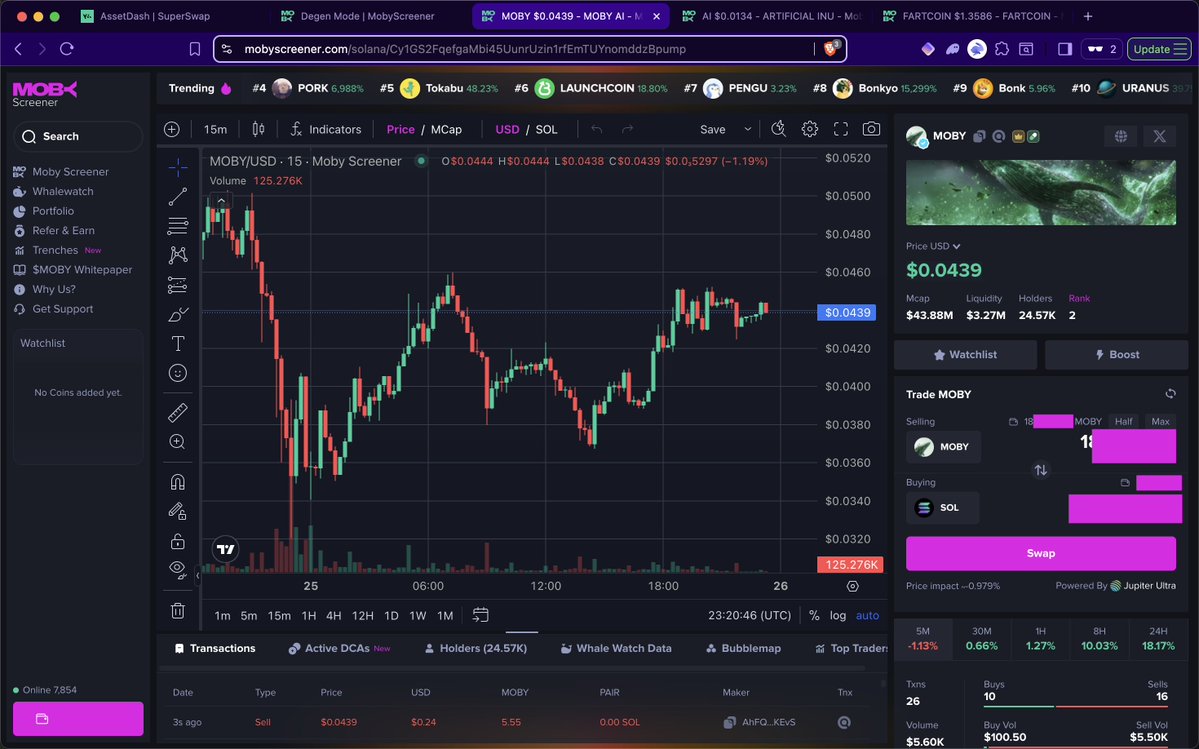Add MOBY to Watchlist button

pyautogui.click(x=965, y=355)
